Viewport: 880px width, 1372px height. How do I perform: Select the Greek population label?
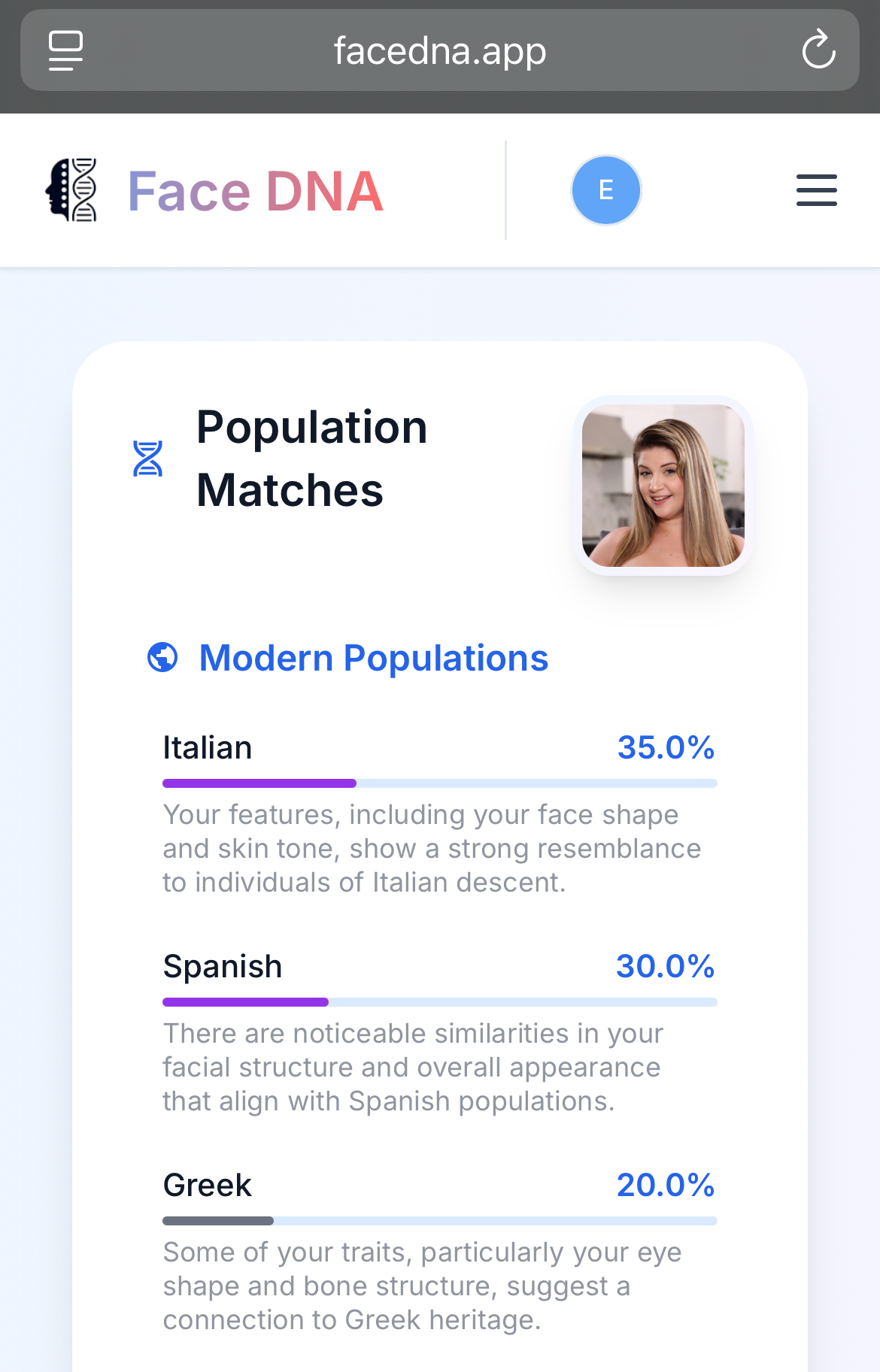click(x=208, y=1186)
